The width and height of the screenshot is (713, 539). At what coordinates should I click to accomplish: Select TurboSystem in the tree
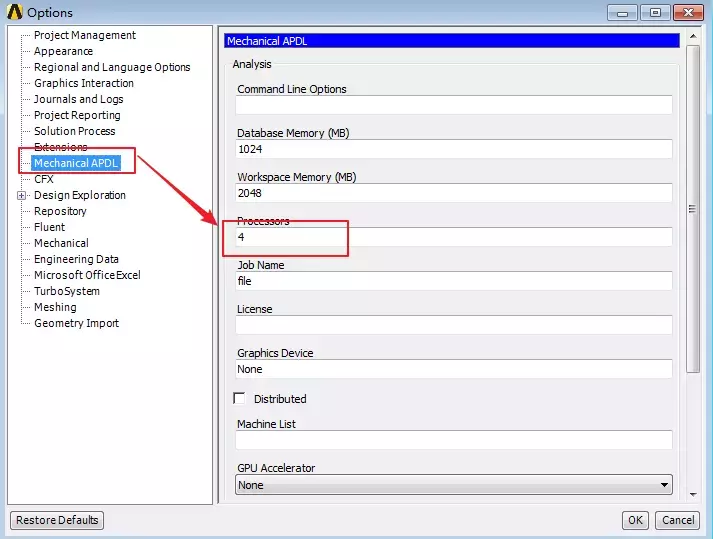click(67, 291)
